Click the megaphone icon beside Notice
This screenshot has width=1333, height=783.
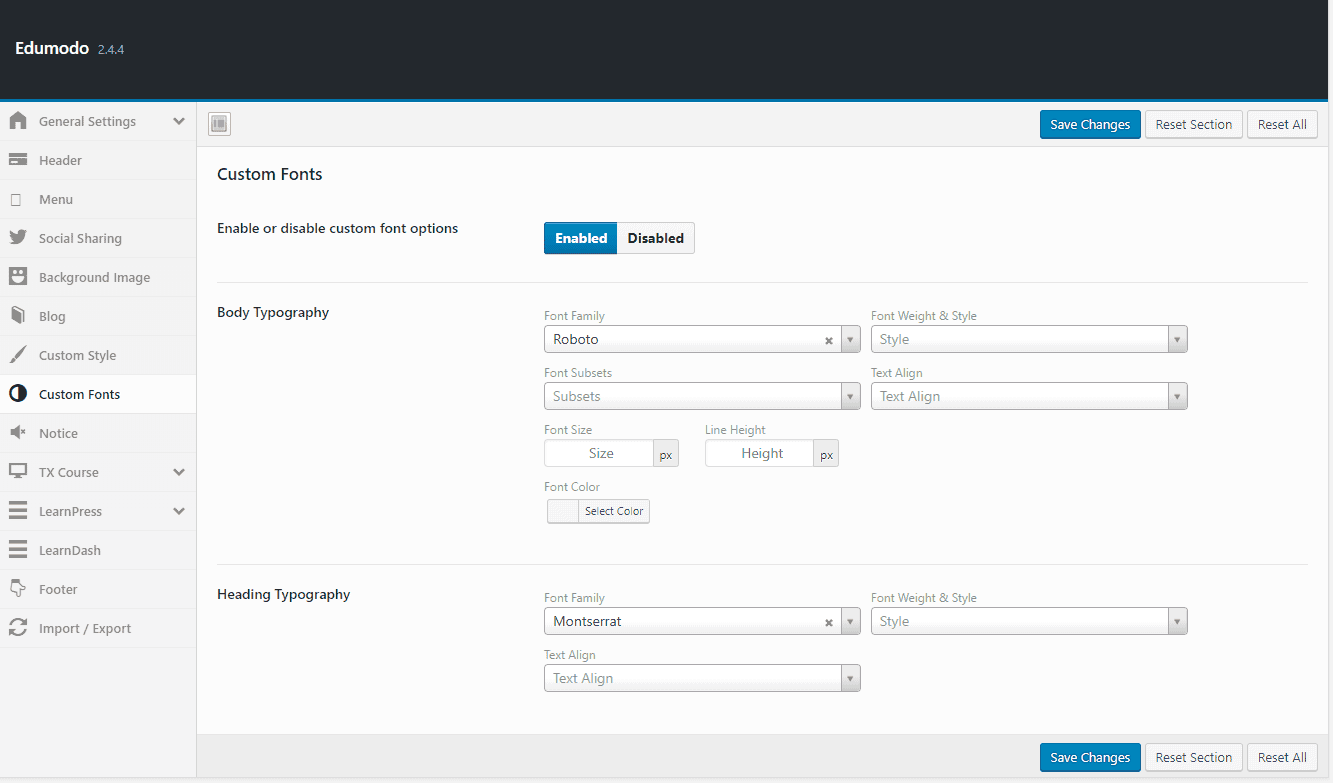coord(18,433)
